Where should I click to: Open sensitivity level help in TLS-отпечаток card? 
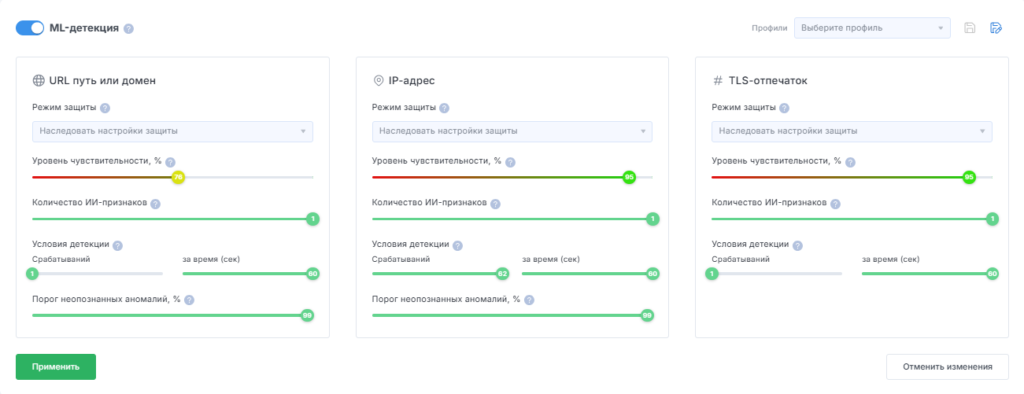pos(850,162)
